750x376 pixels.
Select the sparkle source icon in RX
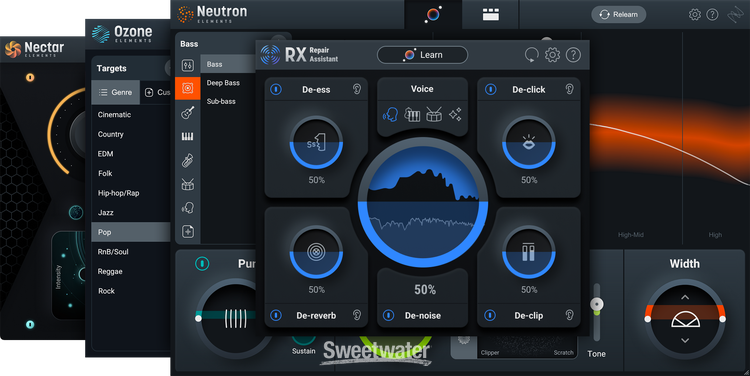pos(455,114)
